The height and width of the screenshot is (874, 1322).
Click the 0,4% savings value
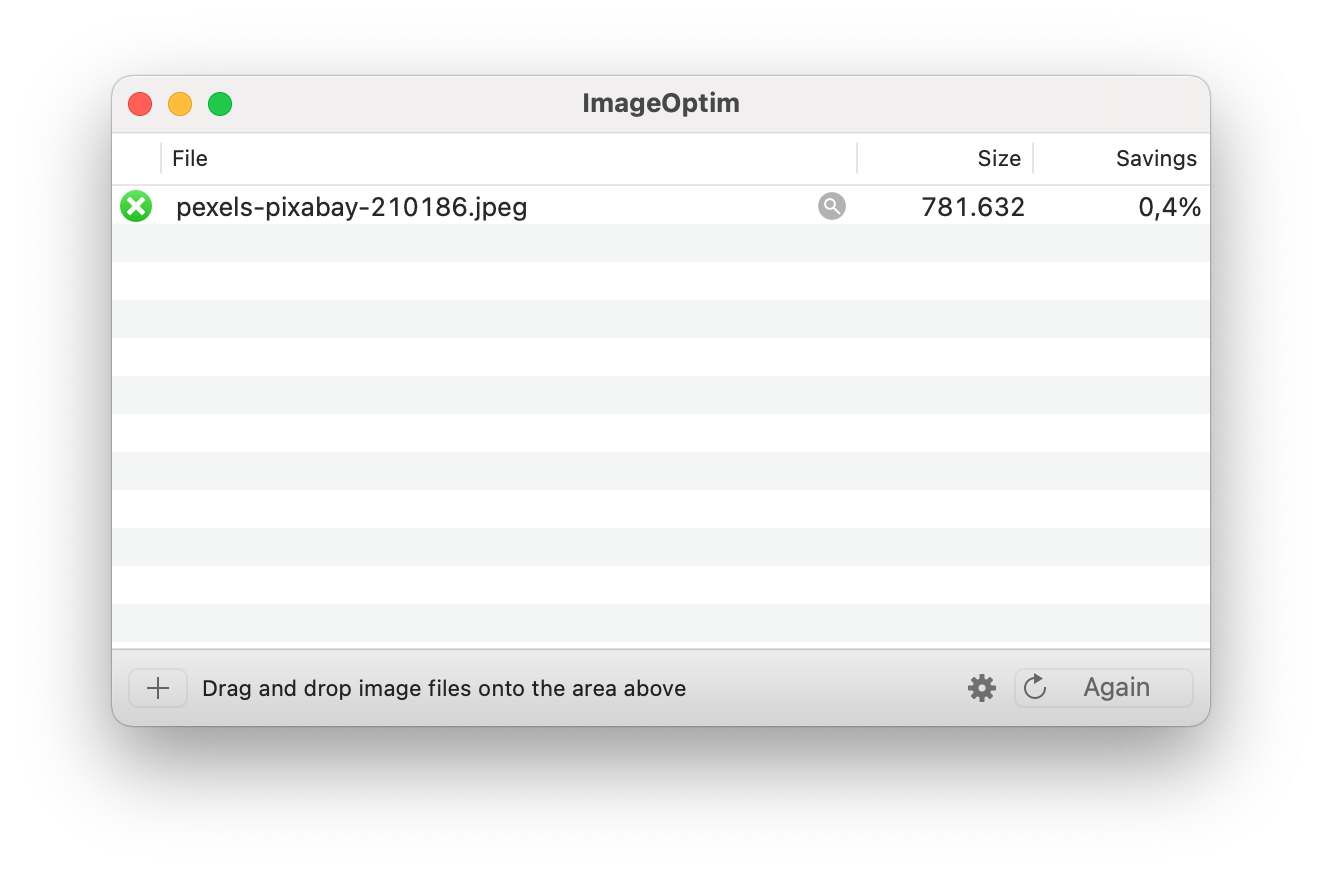tap(1169, 207)
